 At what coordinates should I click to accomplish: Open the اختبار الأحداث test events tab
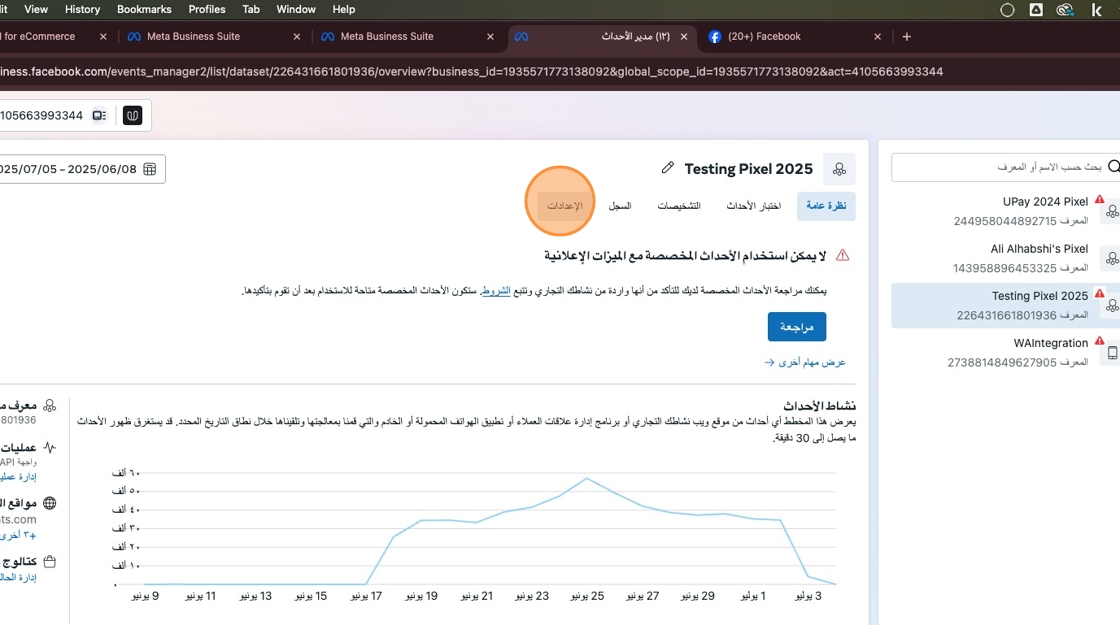[754, 206]
